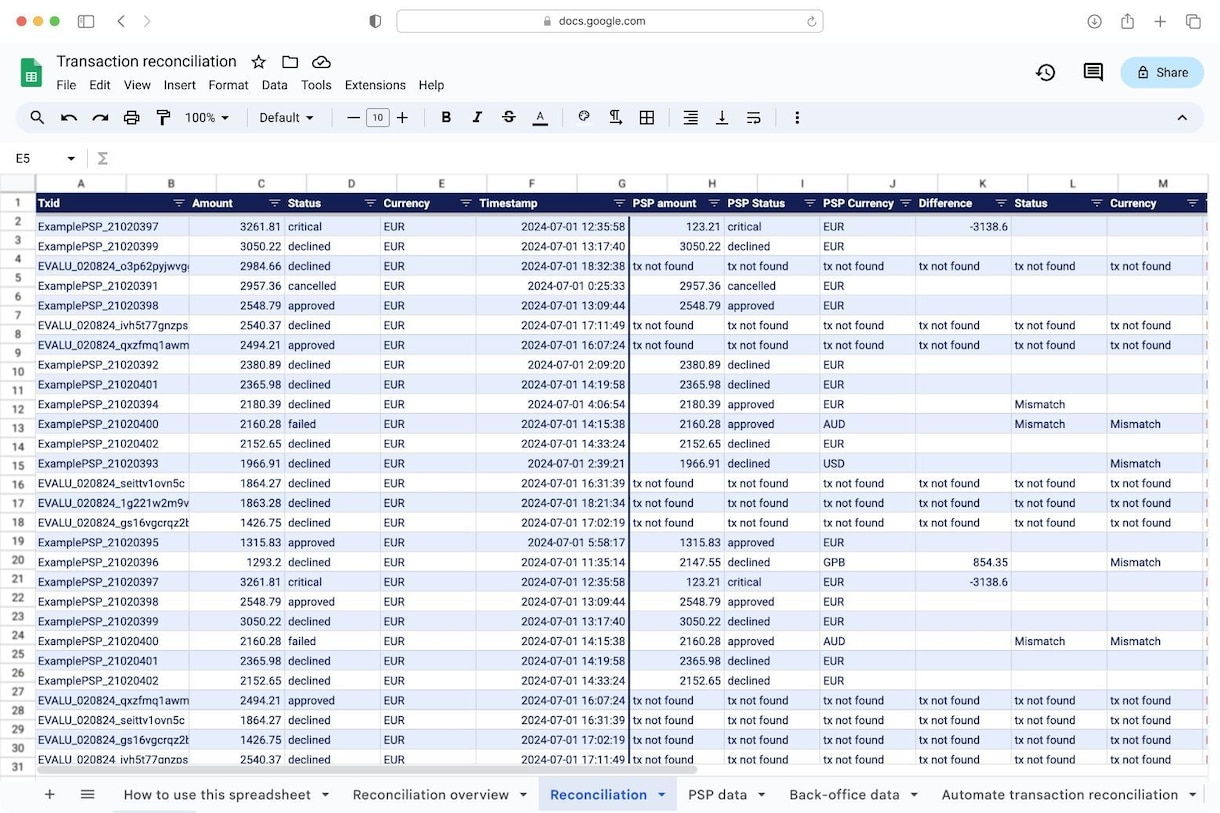Image resolution: width=1220 pixels, height=813 pixels.
Task: Print the spreadsheet
Action: coord(131,118)
